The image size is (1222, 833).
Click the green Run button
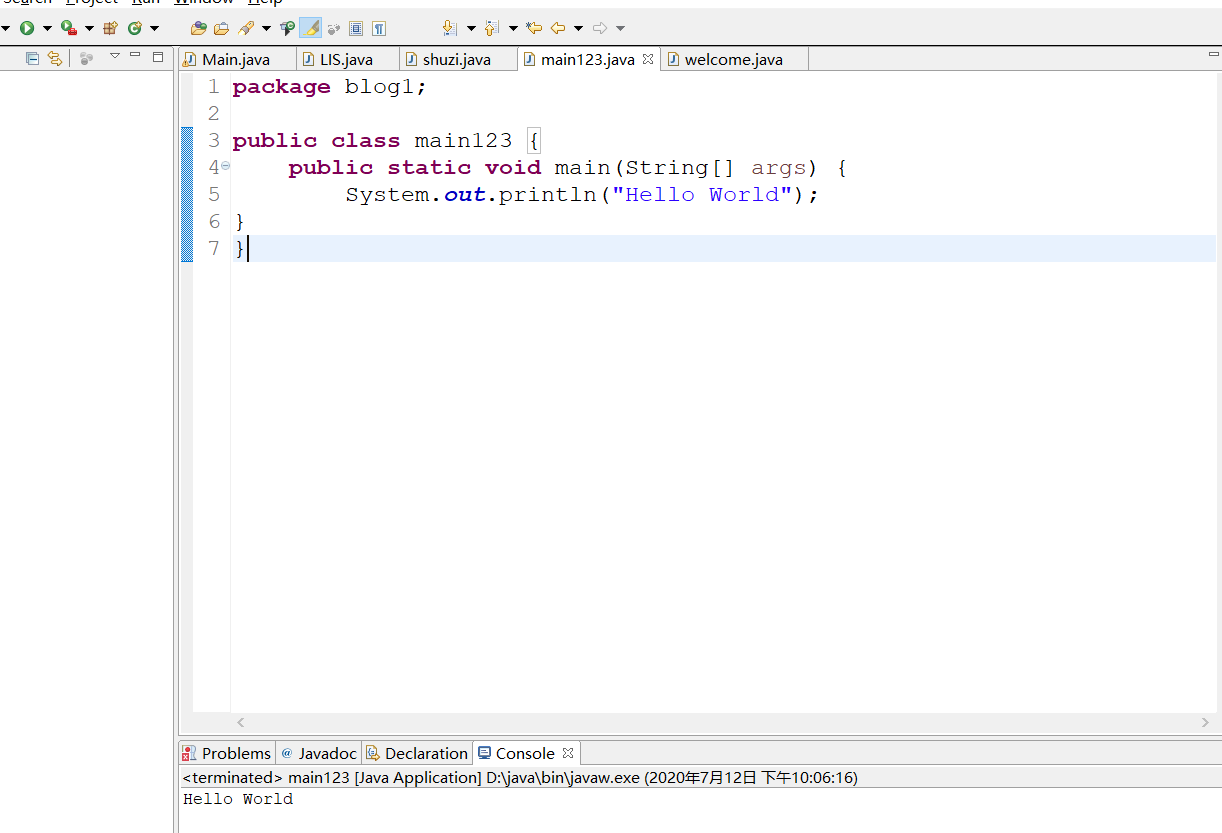[26, 28]
